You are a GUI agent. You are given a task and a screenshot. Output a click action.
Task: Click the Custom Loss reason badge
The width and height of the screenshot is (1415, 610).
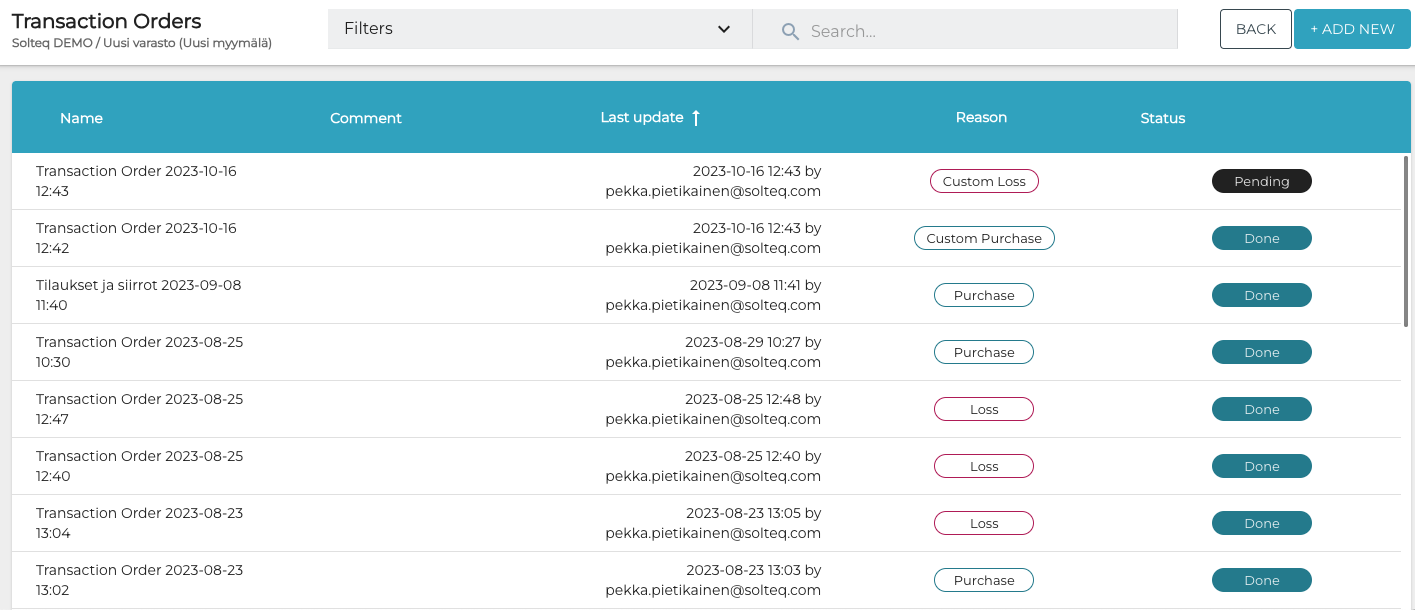[984, 181]
